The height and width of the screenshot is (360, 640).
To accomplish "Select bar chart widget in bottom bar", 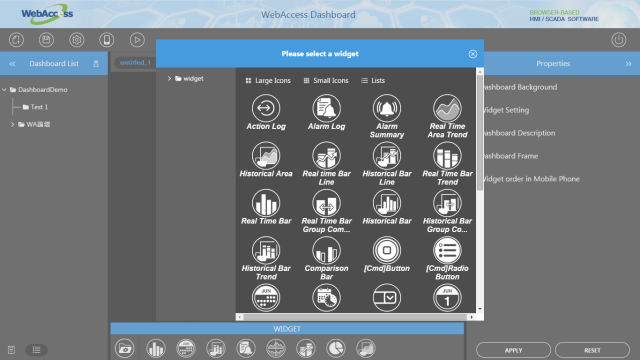I will [x=156, y=349].
